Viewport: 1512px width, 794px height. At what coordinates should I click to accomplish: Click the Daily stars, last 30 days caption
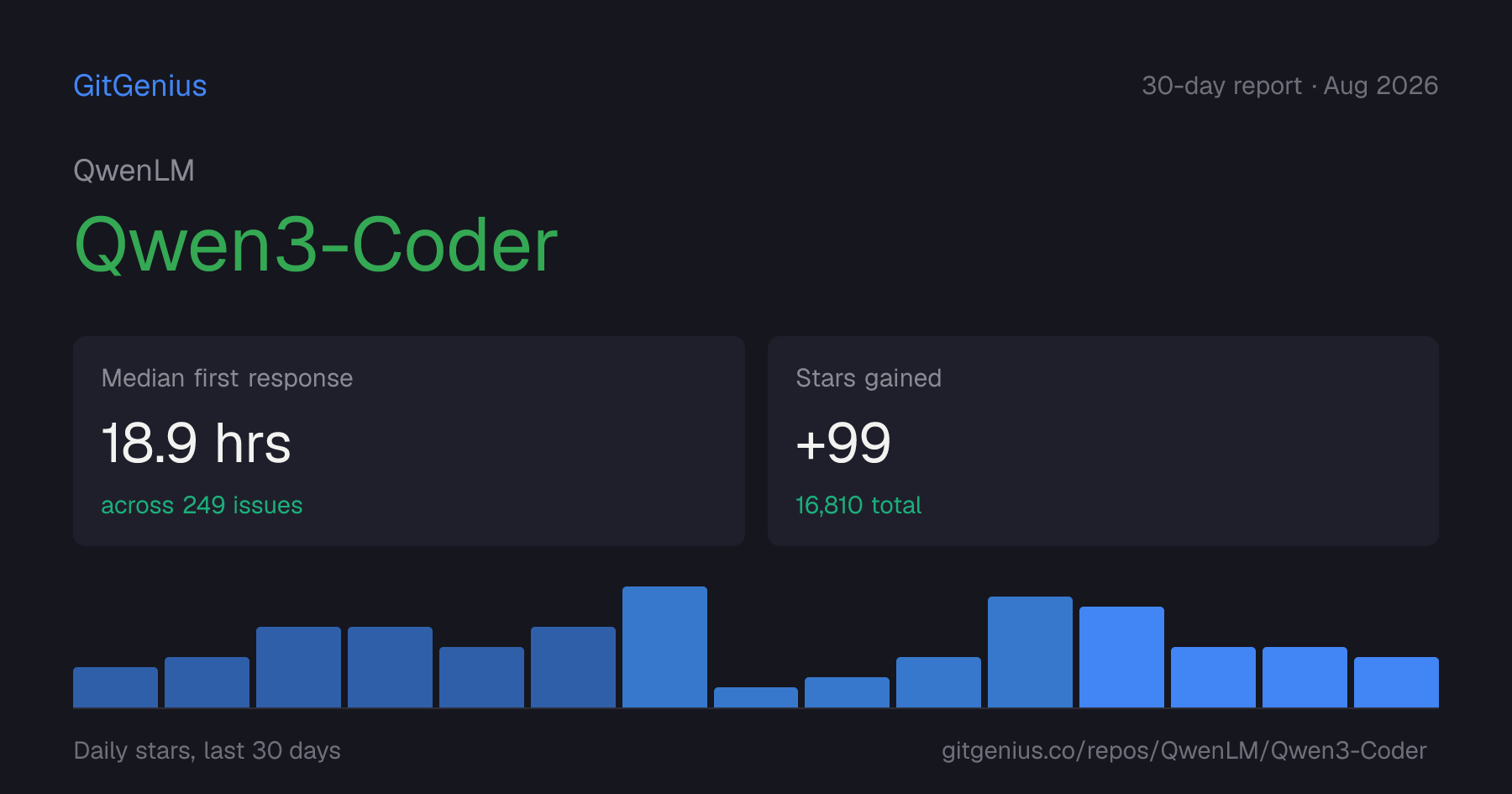click(207, 750)
